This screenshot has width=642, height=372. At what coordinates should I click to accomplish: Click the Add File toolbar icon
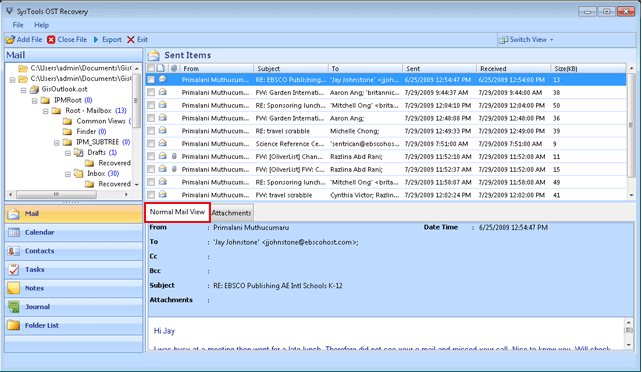11,40
